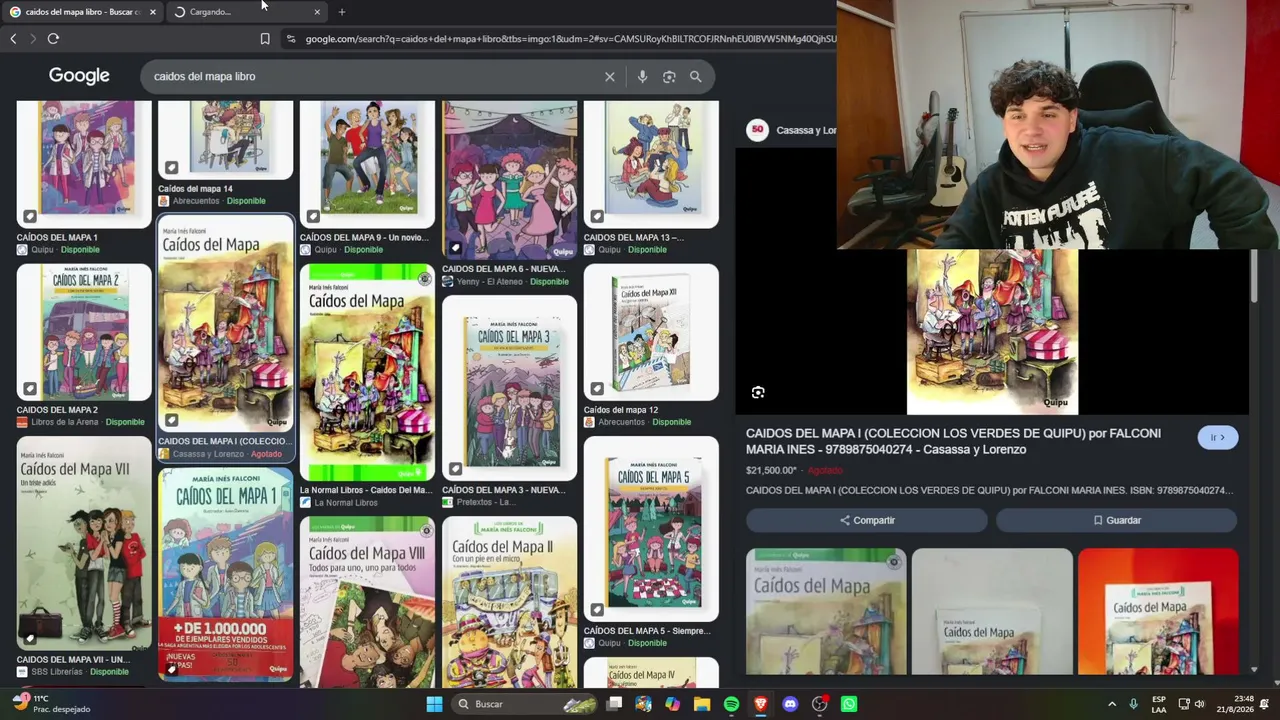Open the 'Caídos del Mapa VIII' cover result
Image resolution: width=1280 pixels, height=720 pixels.
[368, 601]
